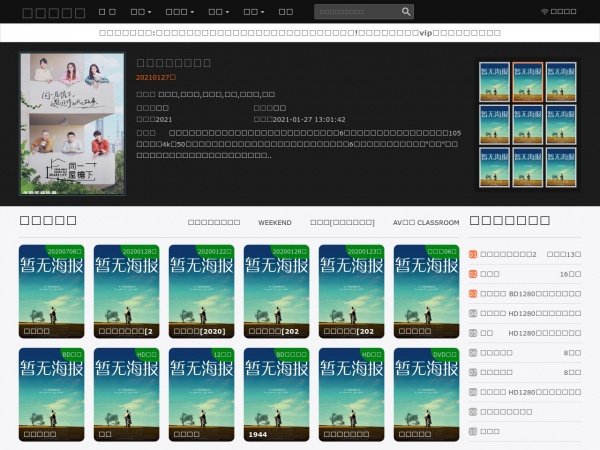
Task: Click the gray 08 rank badge
Action: tap(473, 392)
